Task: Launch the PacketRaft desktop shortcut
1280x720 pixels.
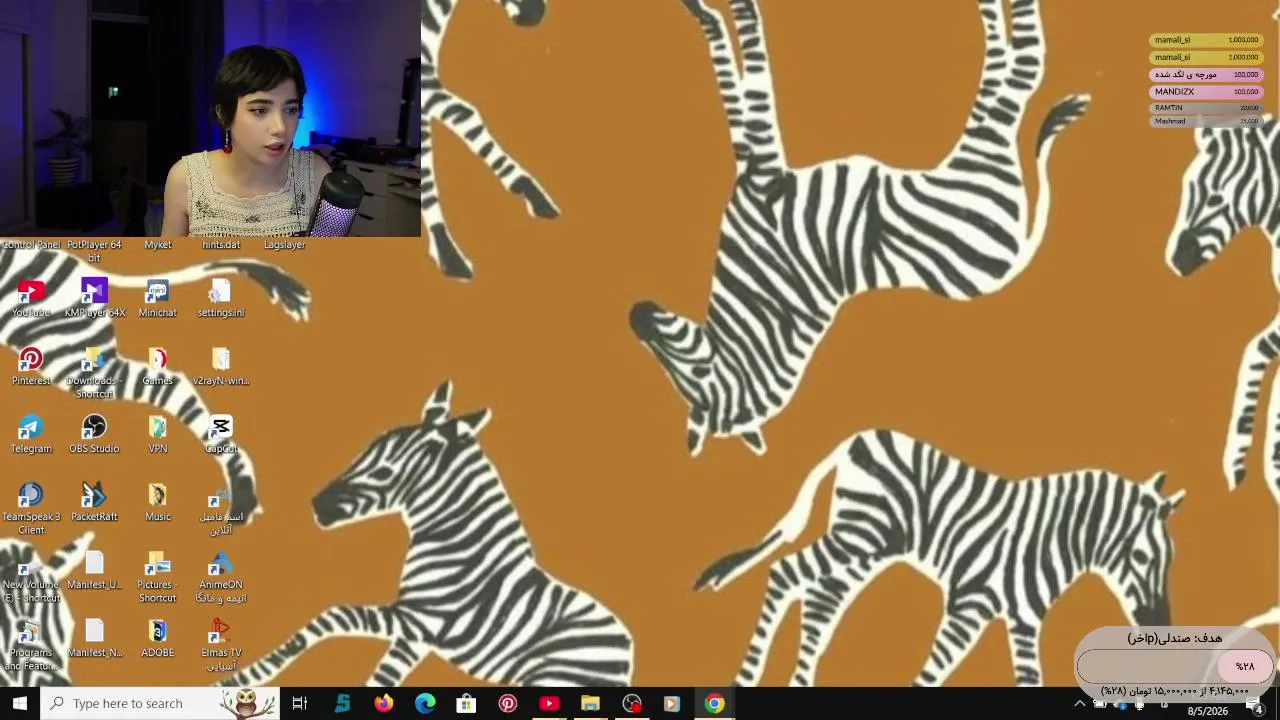Action: (94, 503)
